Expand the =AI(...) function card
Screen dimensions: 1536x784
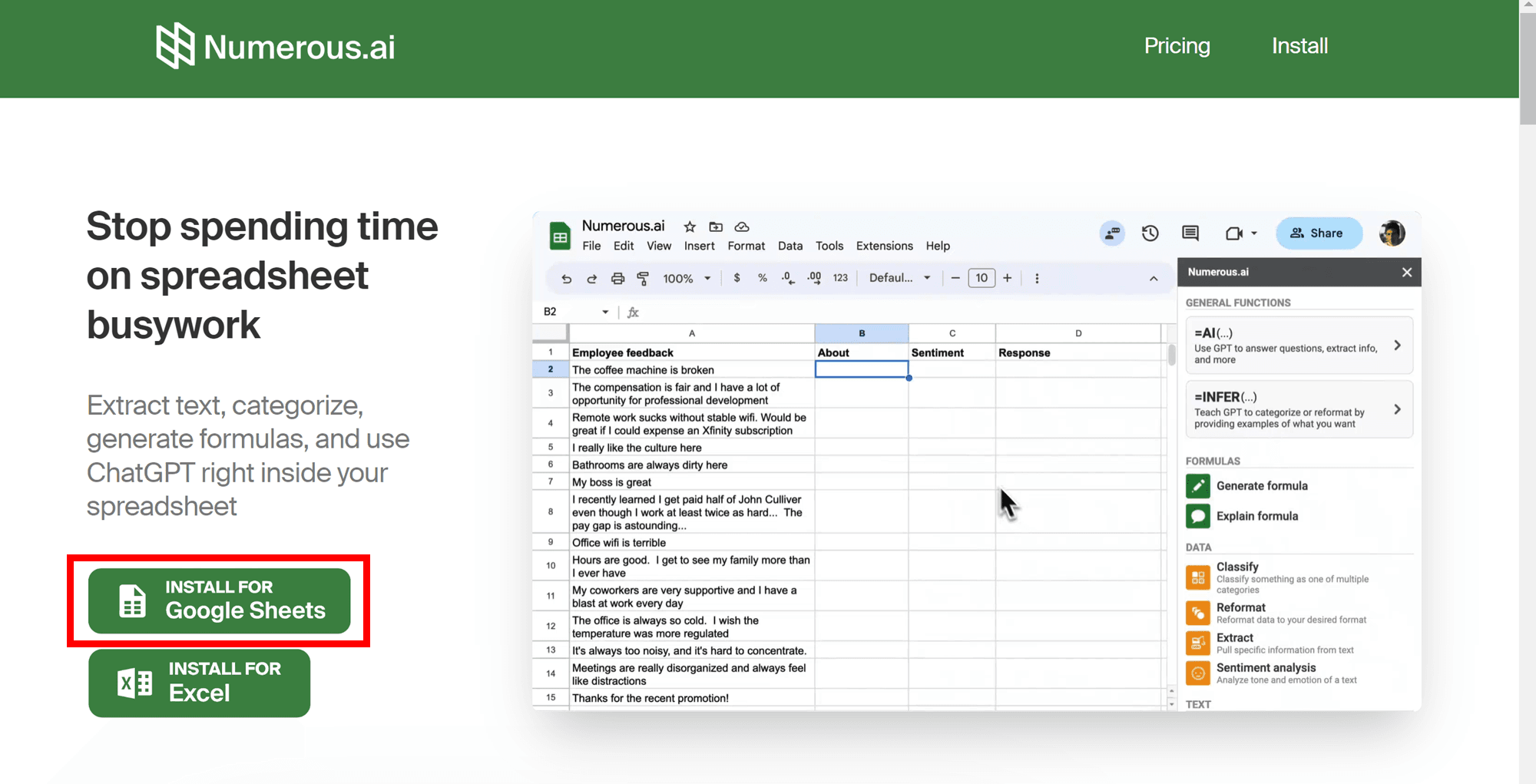[1299, 346]
